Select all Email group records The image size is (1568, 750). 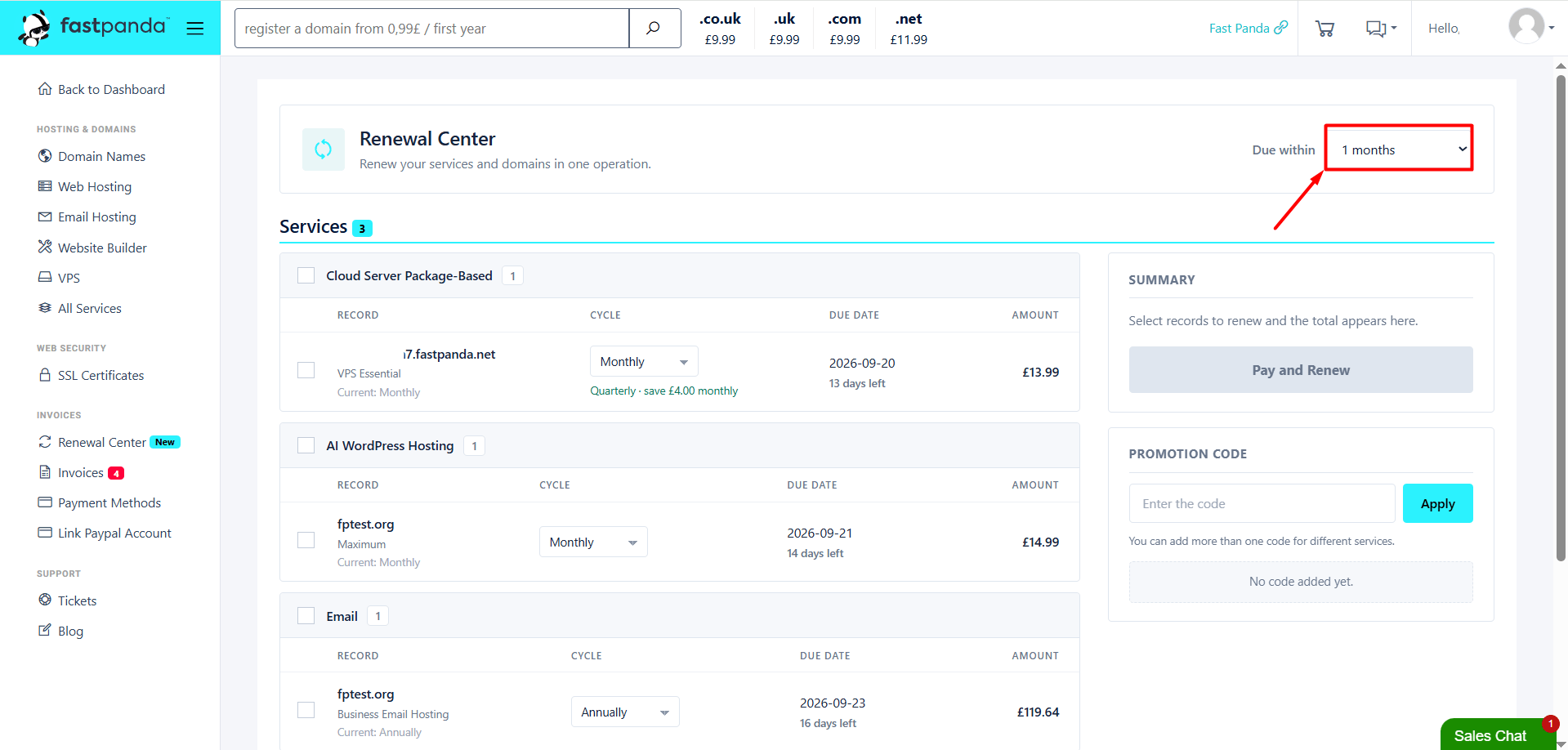[306, 615]
